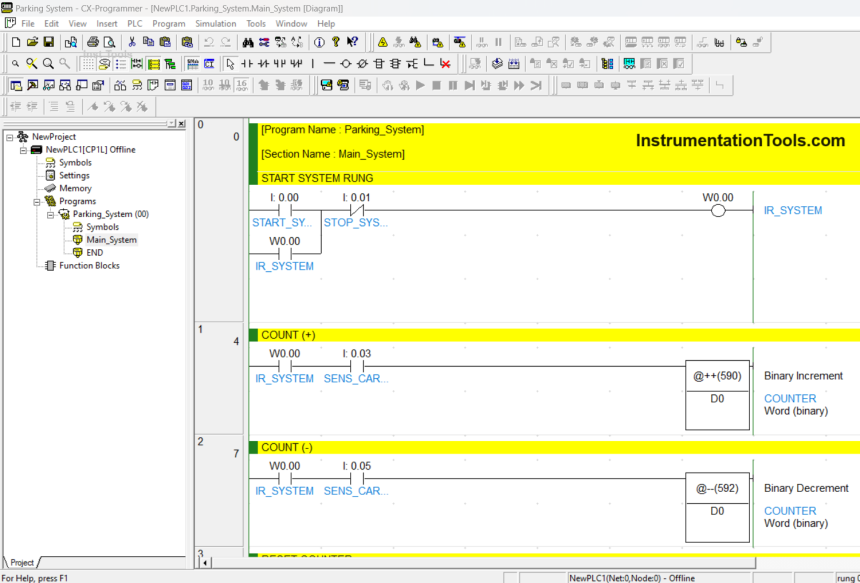Collapse the NewProject tree node
This screenshot has width=860, height=583.
[x=9, y=137]
